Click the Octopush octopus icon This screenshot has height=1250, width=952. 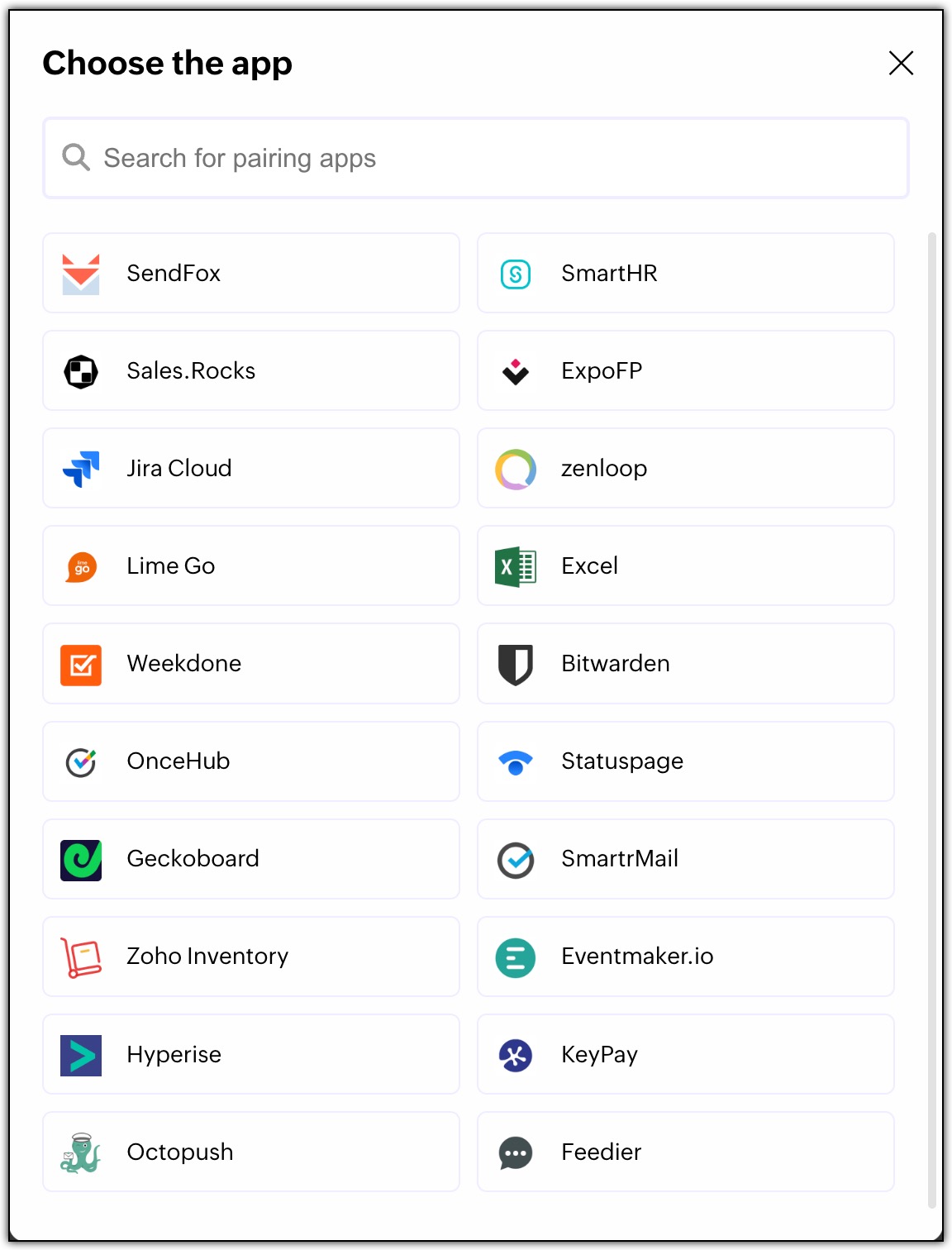click(x=81, y=1152)
